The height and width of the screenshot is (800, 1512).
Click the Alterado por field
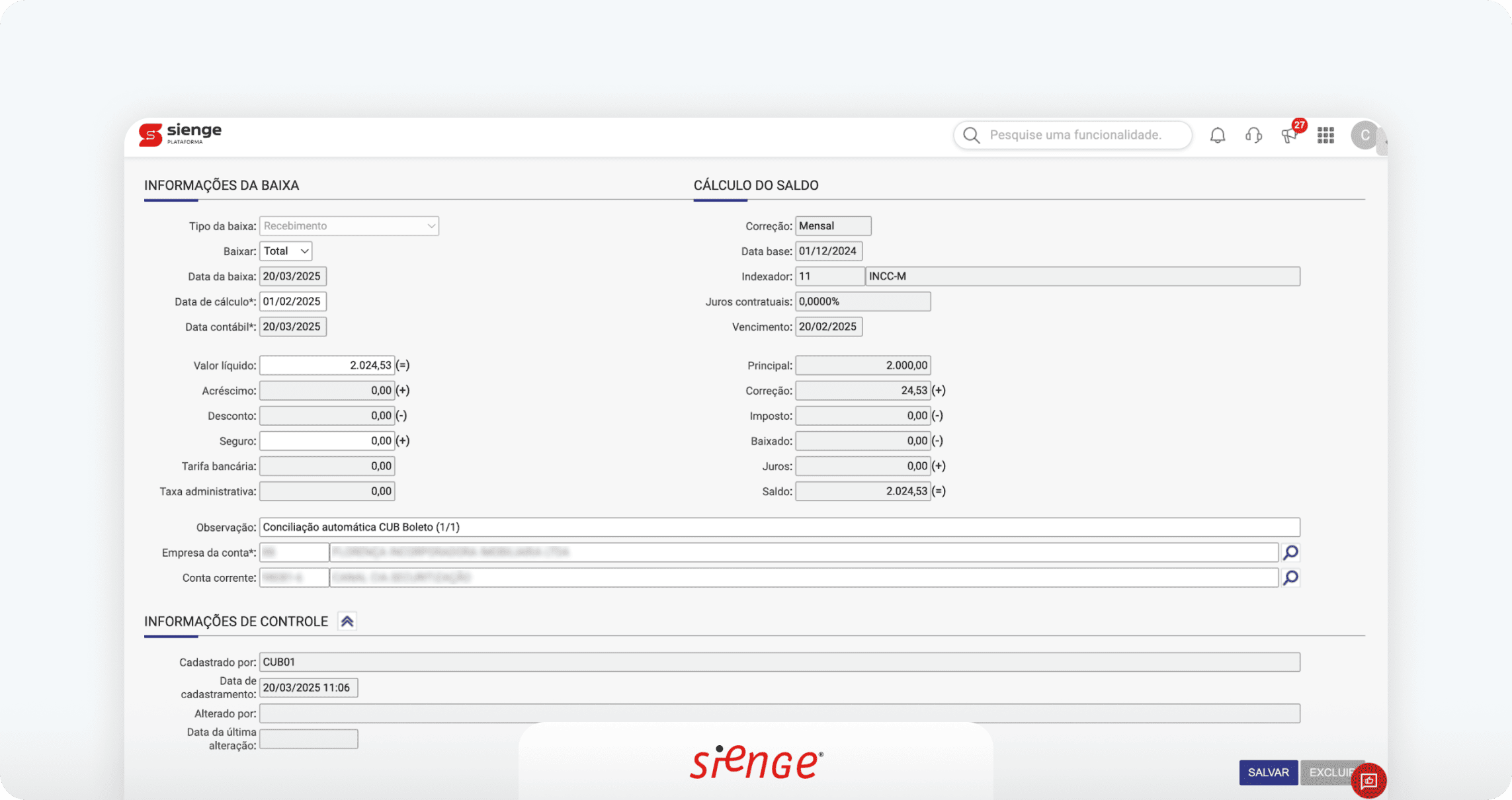click(x=779, y=713)
